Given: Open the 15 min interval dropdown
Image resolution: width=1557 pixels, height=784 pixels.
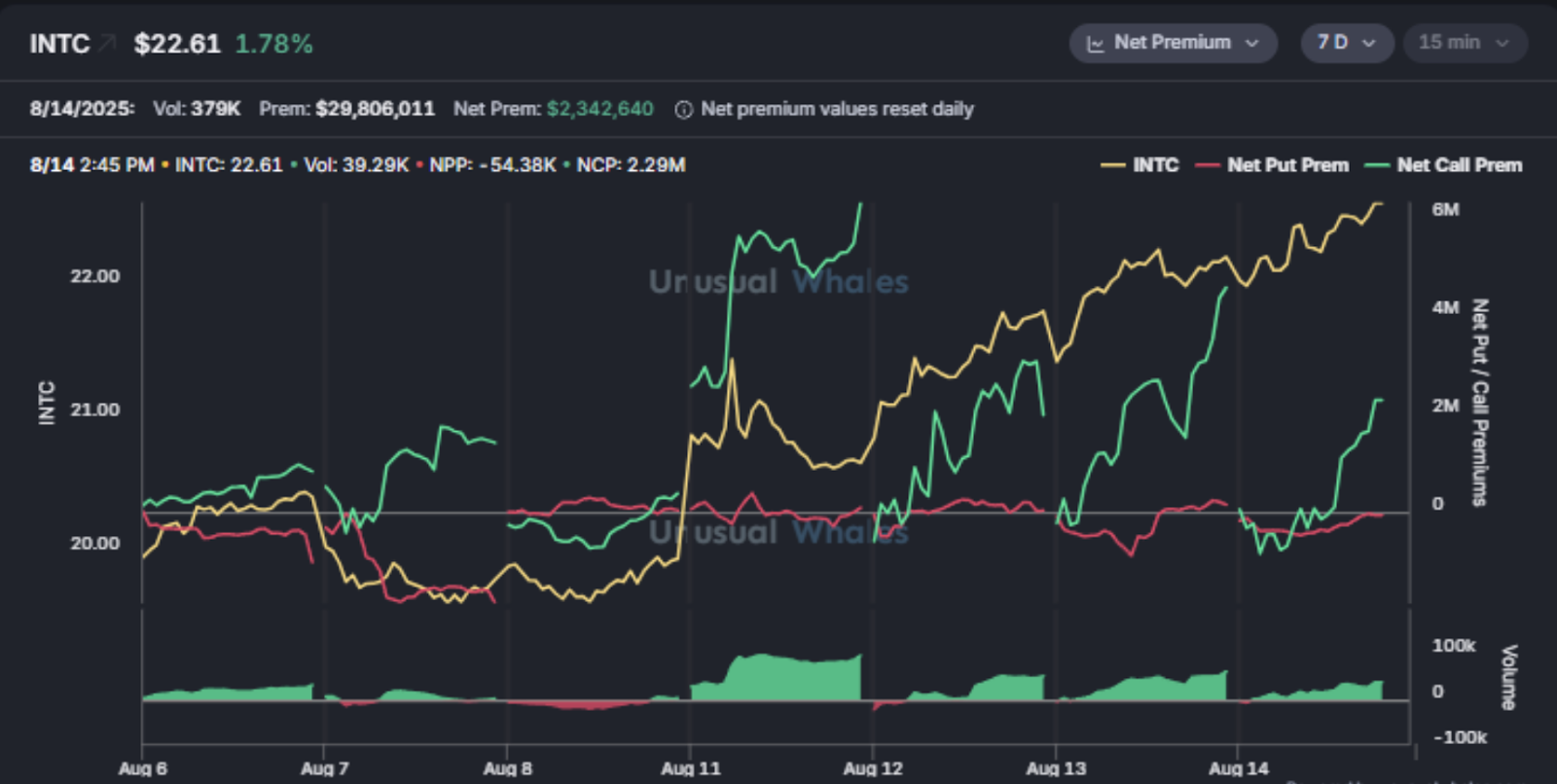Looking at the screenshot, I should tap(1465, 43).
